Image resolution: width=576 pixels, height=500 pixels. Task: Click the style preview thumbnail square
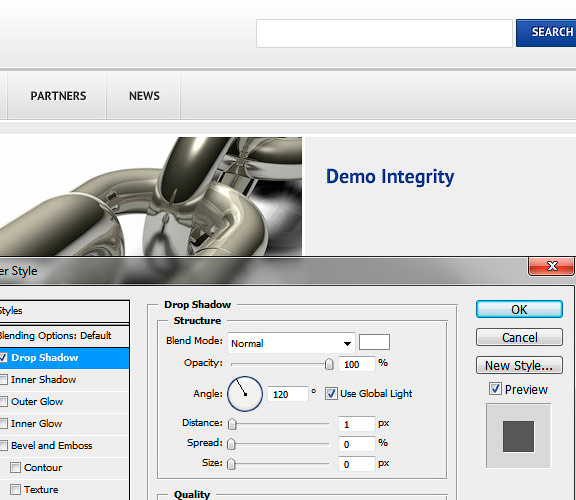tap(518, 436)
